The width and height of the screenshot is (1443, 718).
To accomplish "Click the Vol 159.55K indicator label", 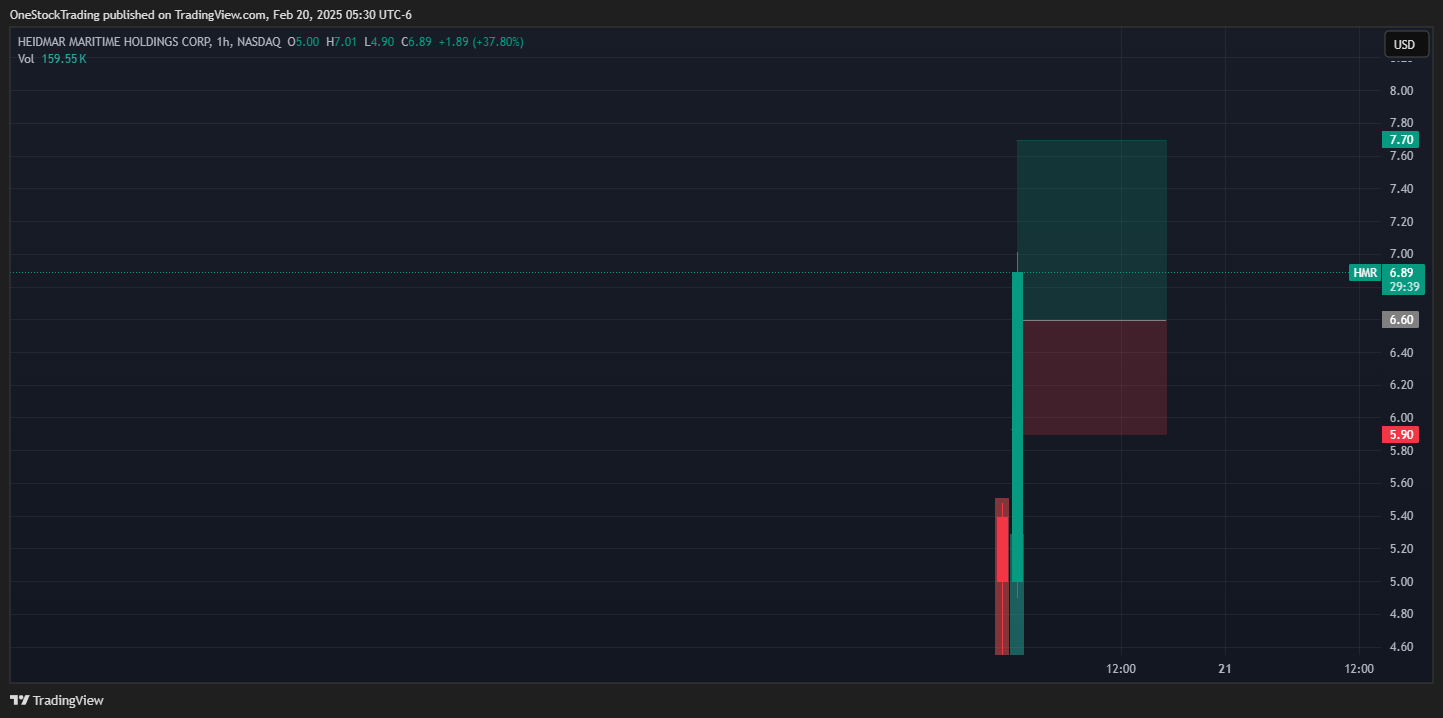I will coord(52,59).
